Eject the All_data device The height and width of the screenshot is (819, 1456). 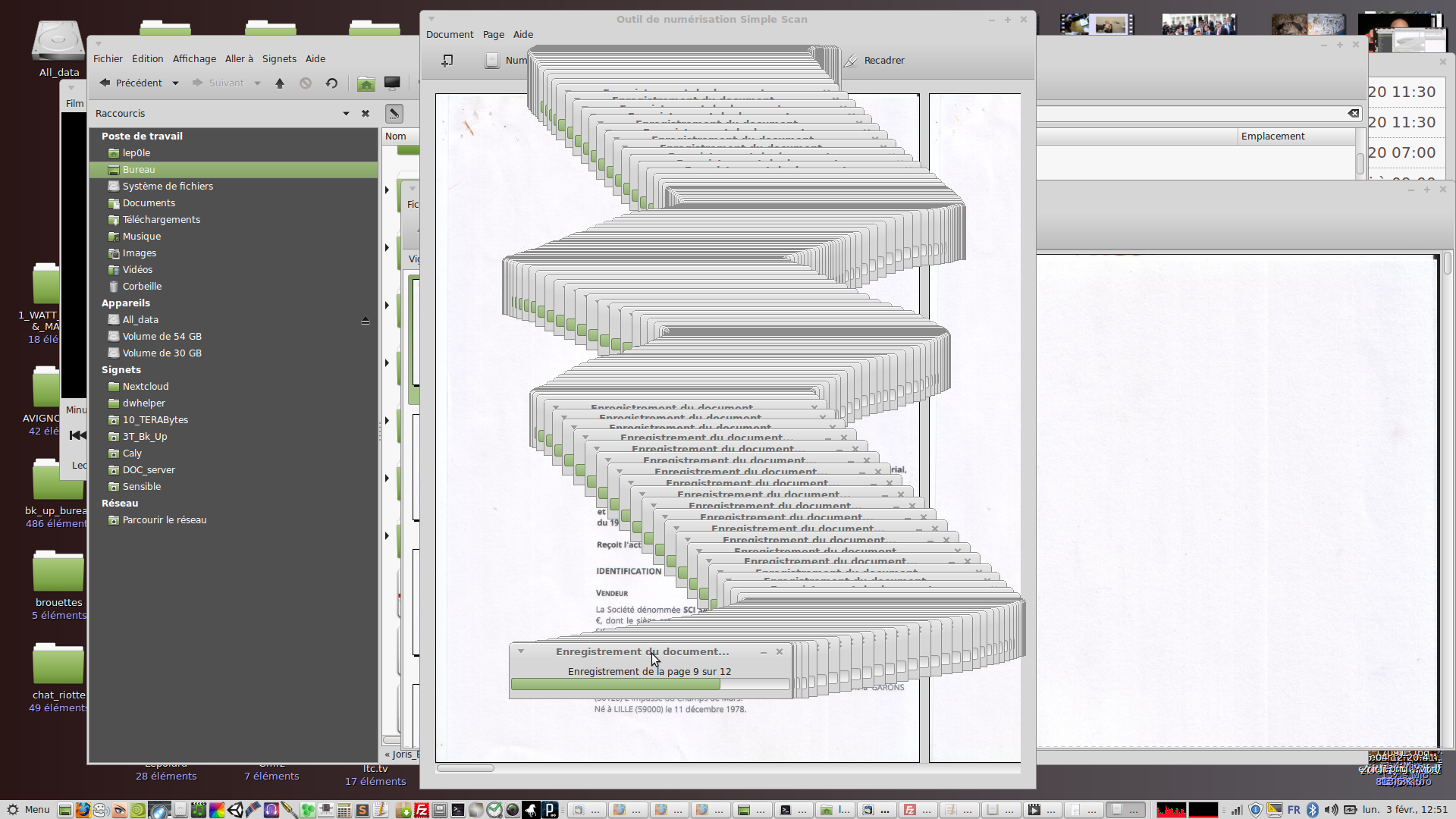366,321
